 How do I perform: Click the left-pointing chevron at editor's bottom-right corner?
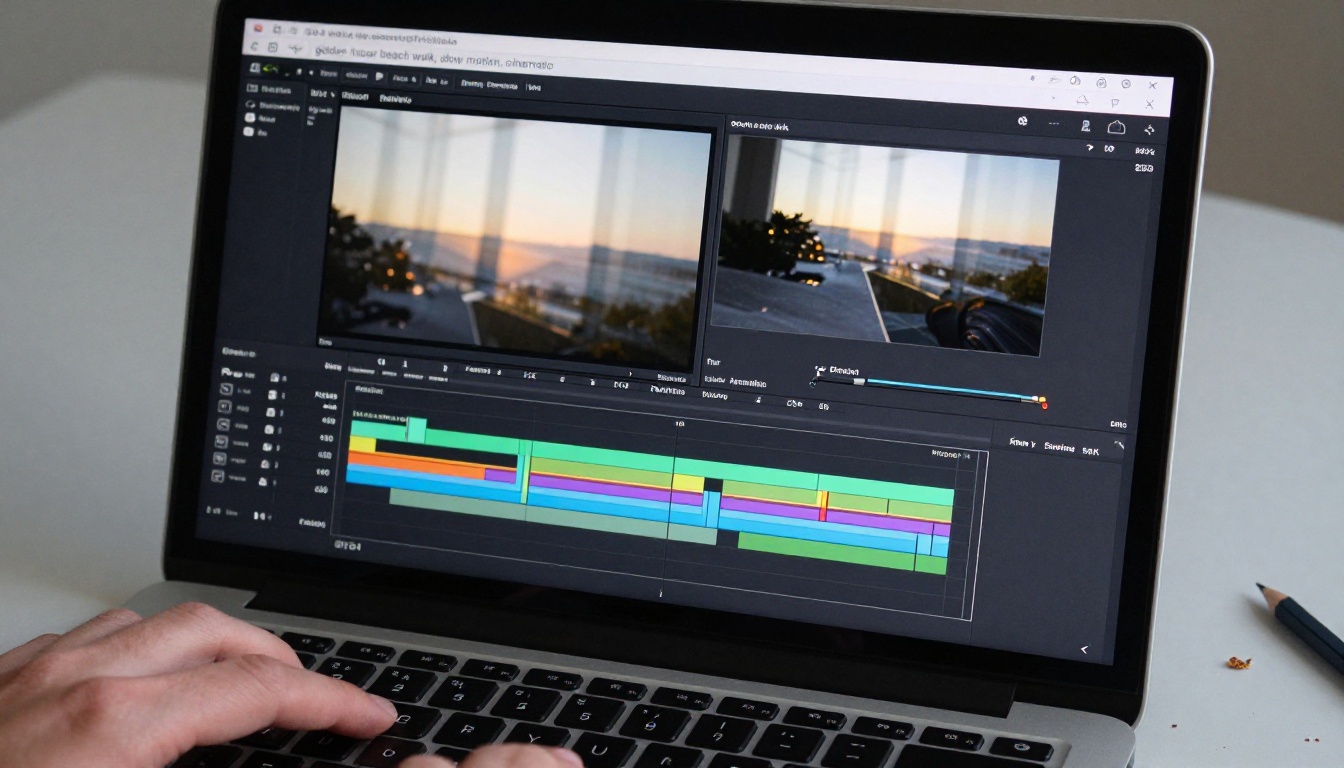[x=1085, y=650]
